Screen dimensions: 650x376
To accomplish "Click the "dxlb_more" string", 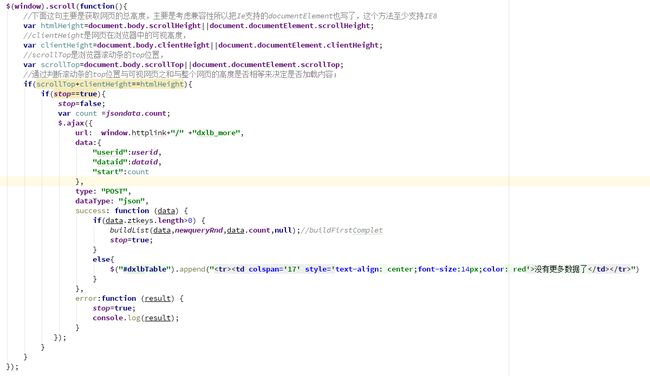I will coord(216,133).
